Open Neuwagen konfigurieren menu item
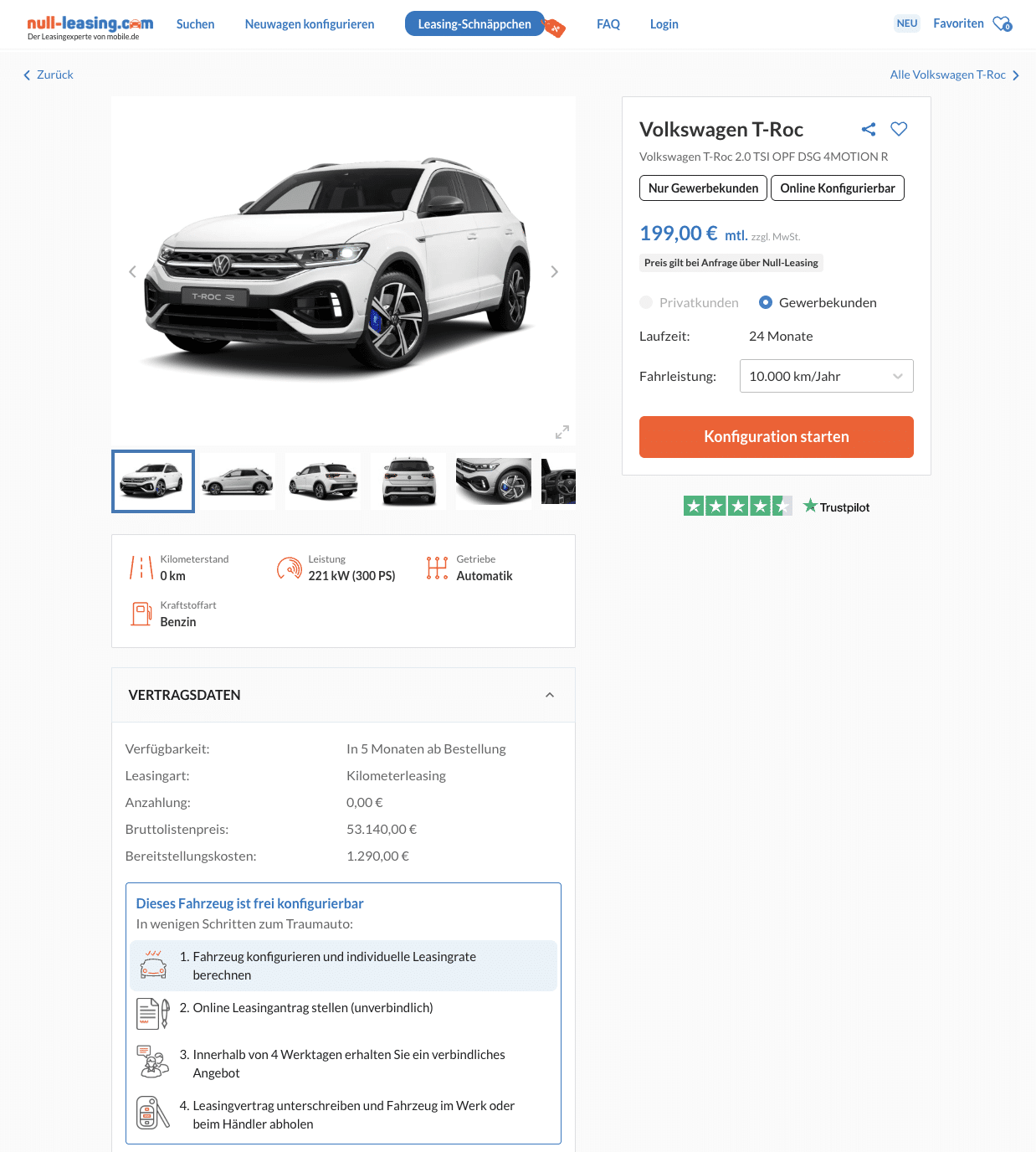 310,24
